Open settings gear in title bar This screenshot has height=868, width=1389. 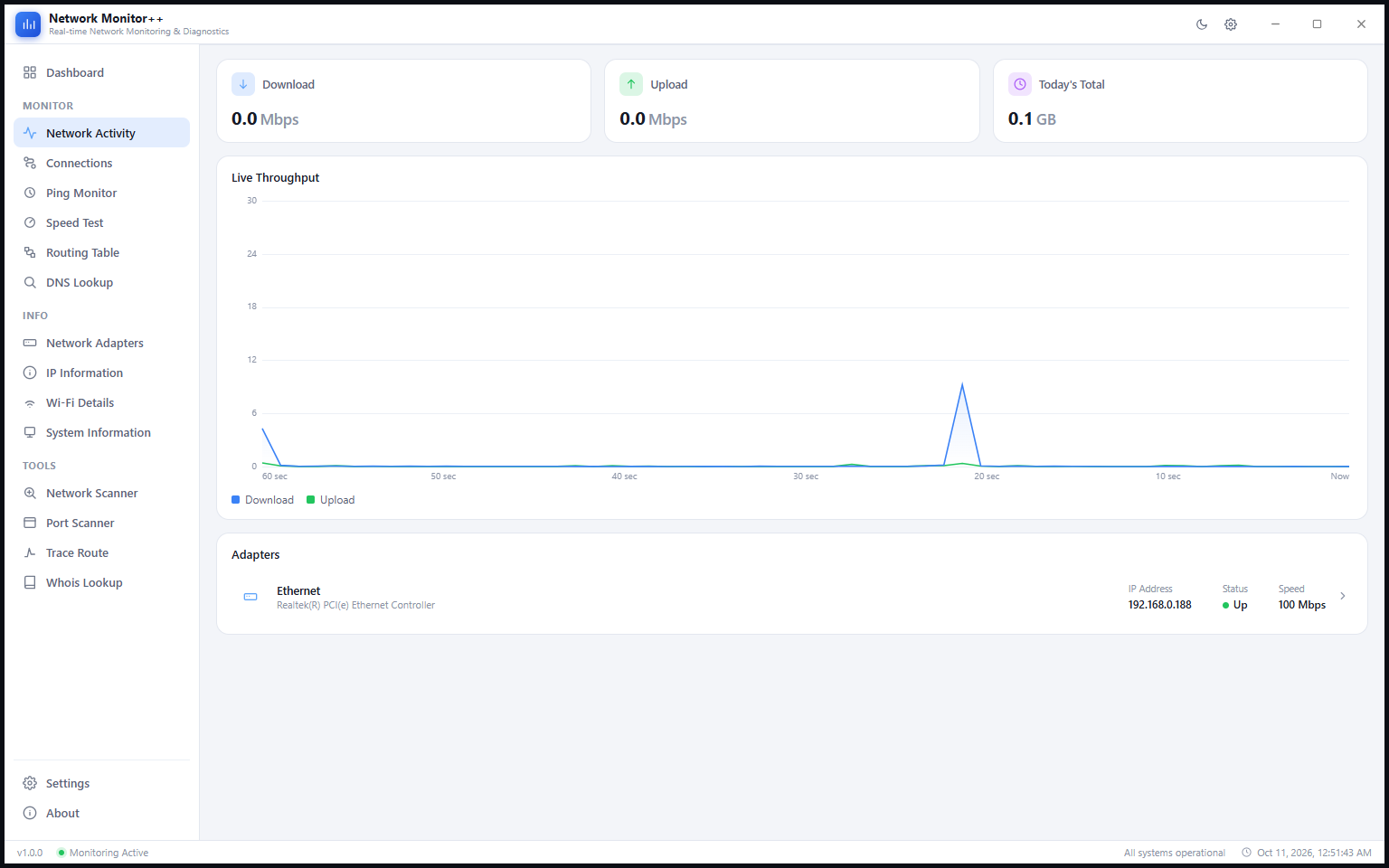(x=1231, y=24)
